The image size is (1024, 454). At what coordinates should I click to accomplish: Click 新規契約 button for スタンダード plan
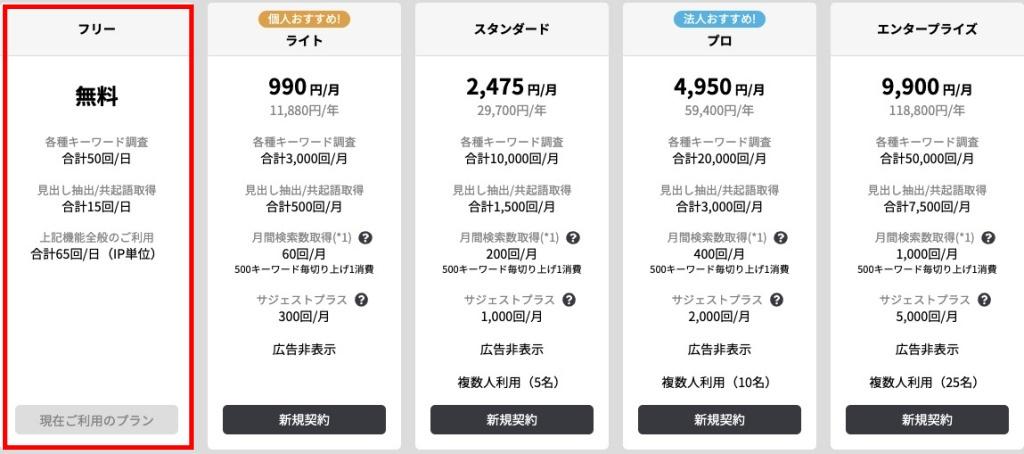[512, 419]
